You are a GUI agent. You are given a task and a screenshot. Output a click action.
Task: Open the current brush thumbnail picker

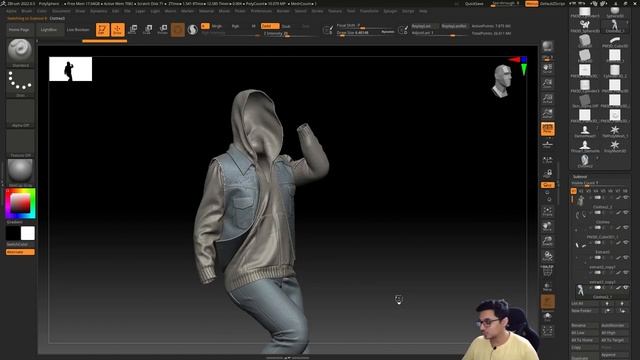(20, 52)
